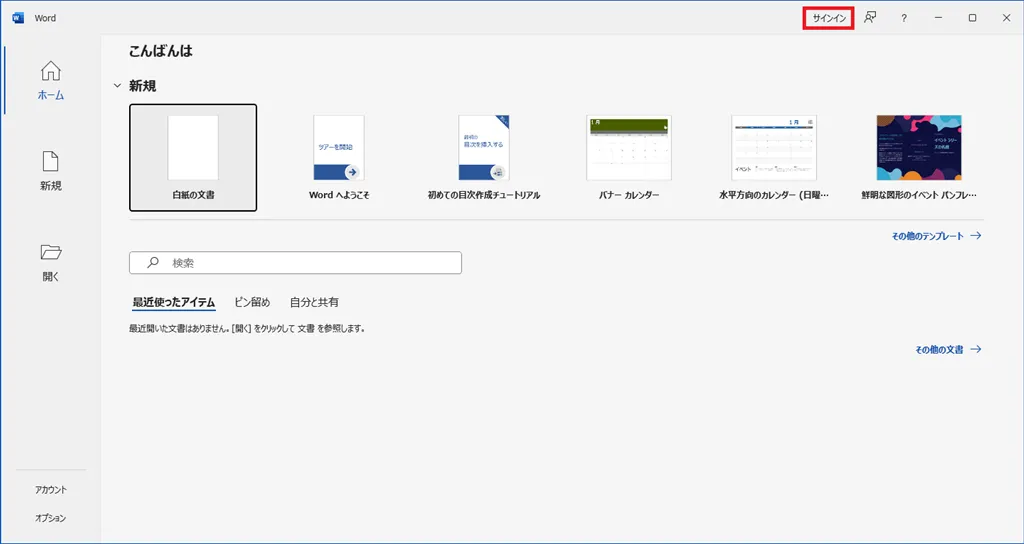Open the New (新規) sidebar page icon
This screenshot has height=544, width=1024.
point(50,161)
